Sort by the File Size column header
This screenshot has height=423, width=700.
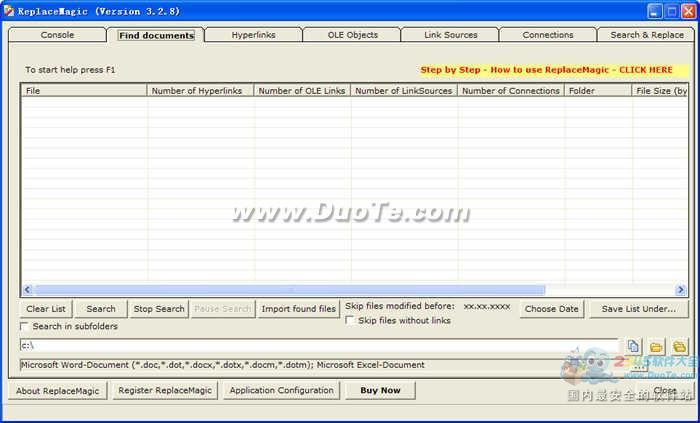(660, 91)
